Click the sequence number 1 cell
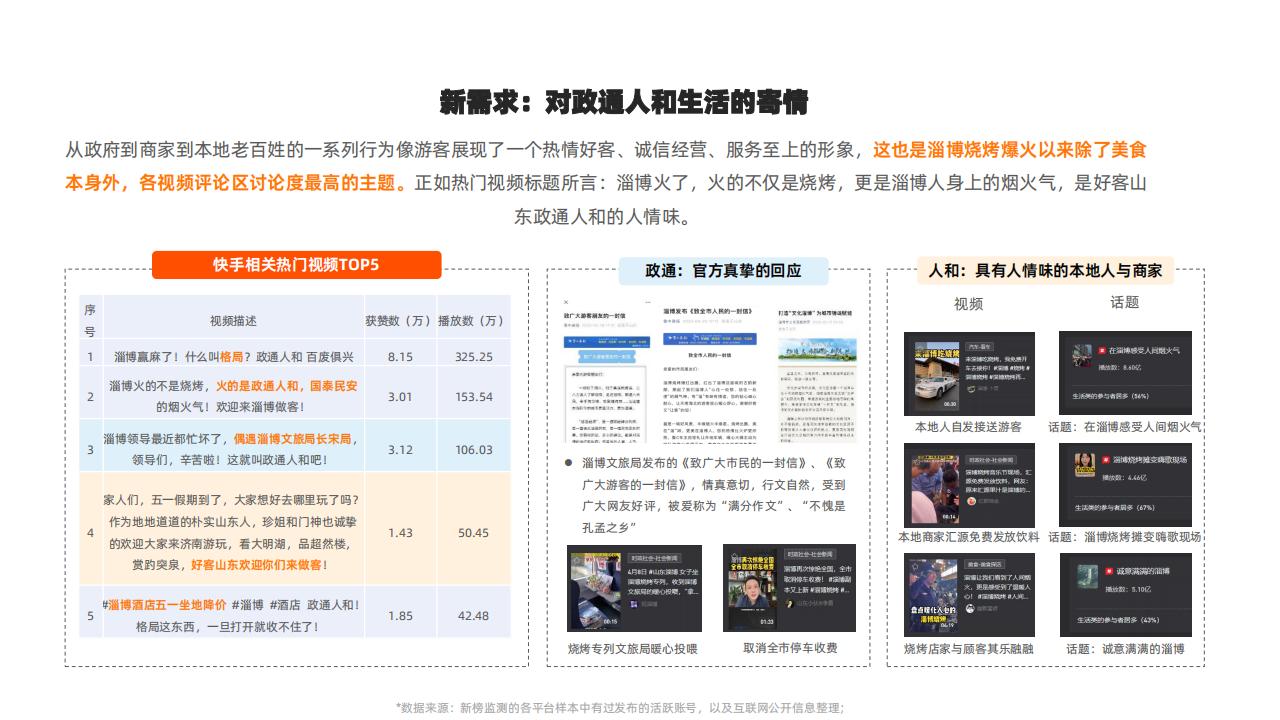Viewport: 1280px width, 720px height. click(x=90, y=357)
